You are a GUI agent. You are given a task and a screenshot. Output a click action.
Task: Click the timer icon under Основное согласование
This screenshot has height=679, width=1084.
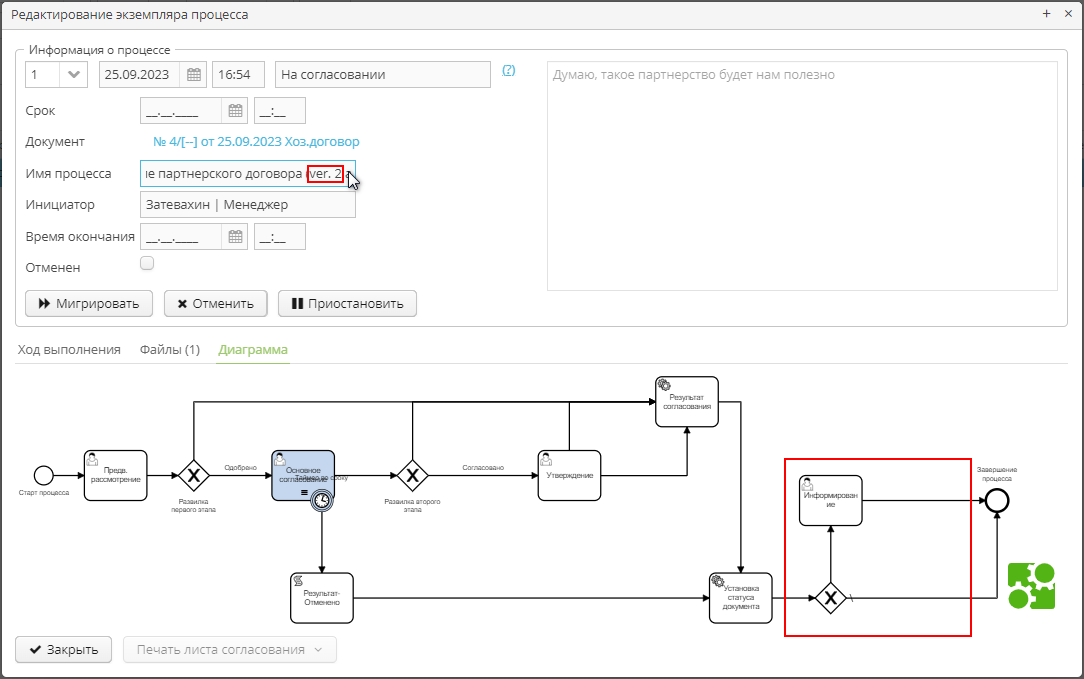[320, 500]
